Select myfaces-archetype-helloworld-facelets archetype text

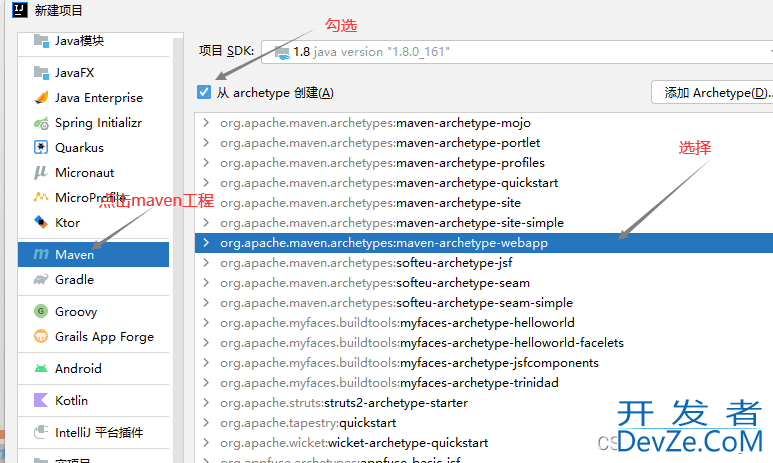pyautogui.click(x=422, y=342)
